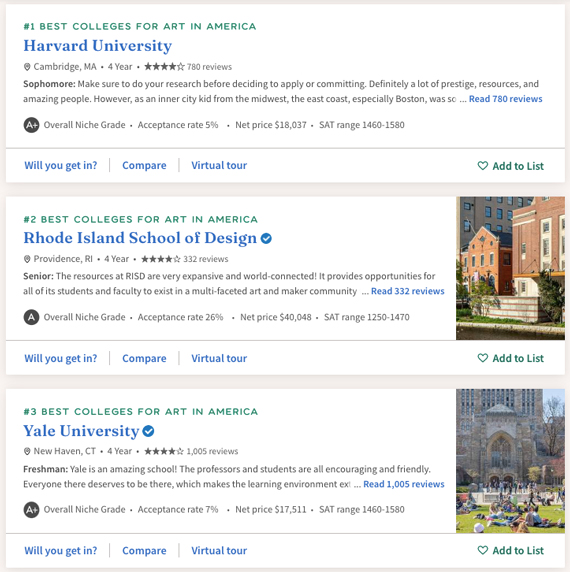Click Yale's A+ Niche grade badge
The image size is (570, 572).
31,510
